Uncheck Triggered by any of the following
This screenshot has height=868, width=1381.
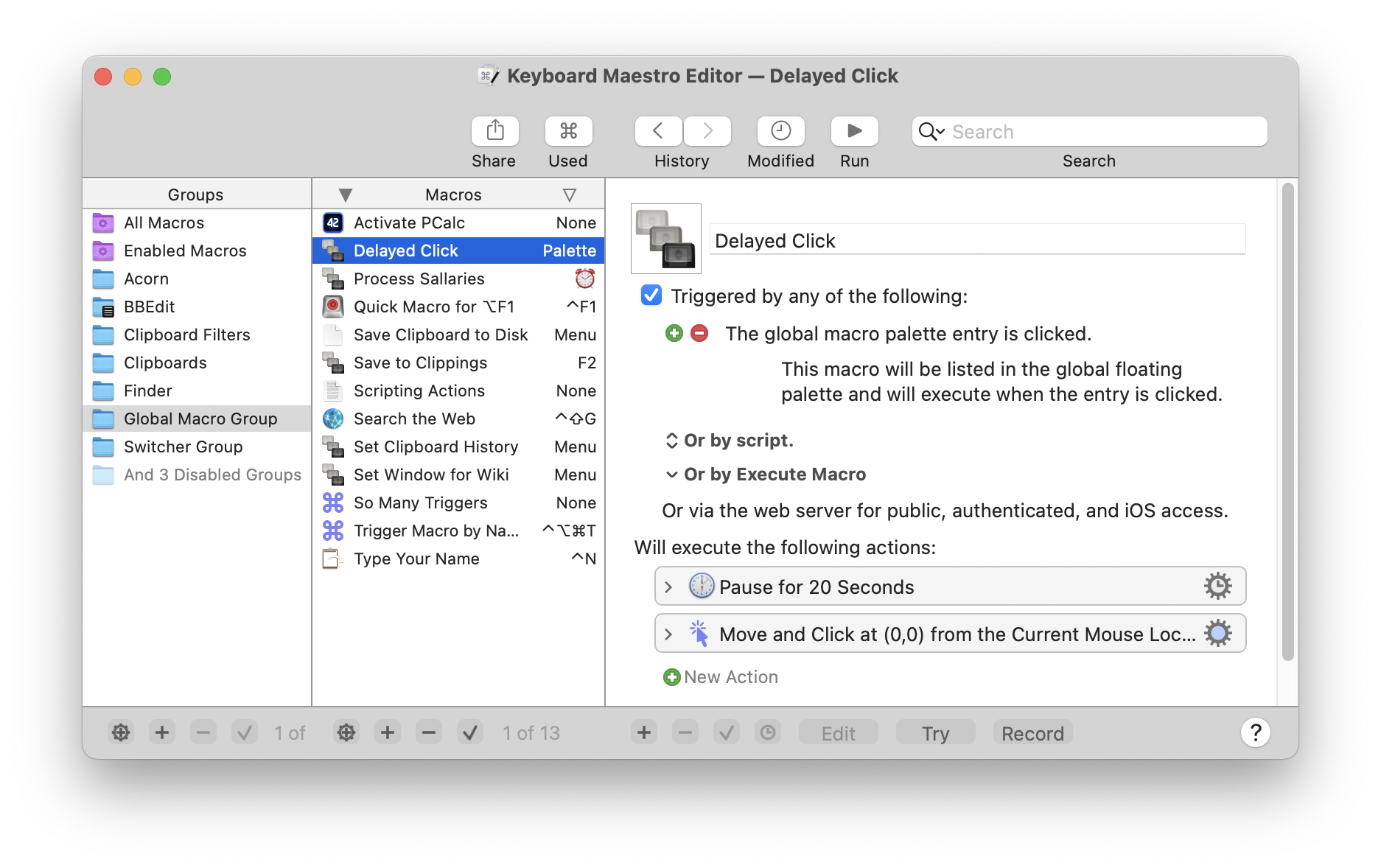click(651, 295)
